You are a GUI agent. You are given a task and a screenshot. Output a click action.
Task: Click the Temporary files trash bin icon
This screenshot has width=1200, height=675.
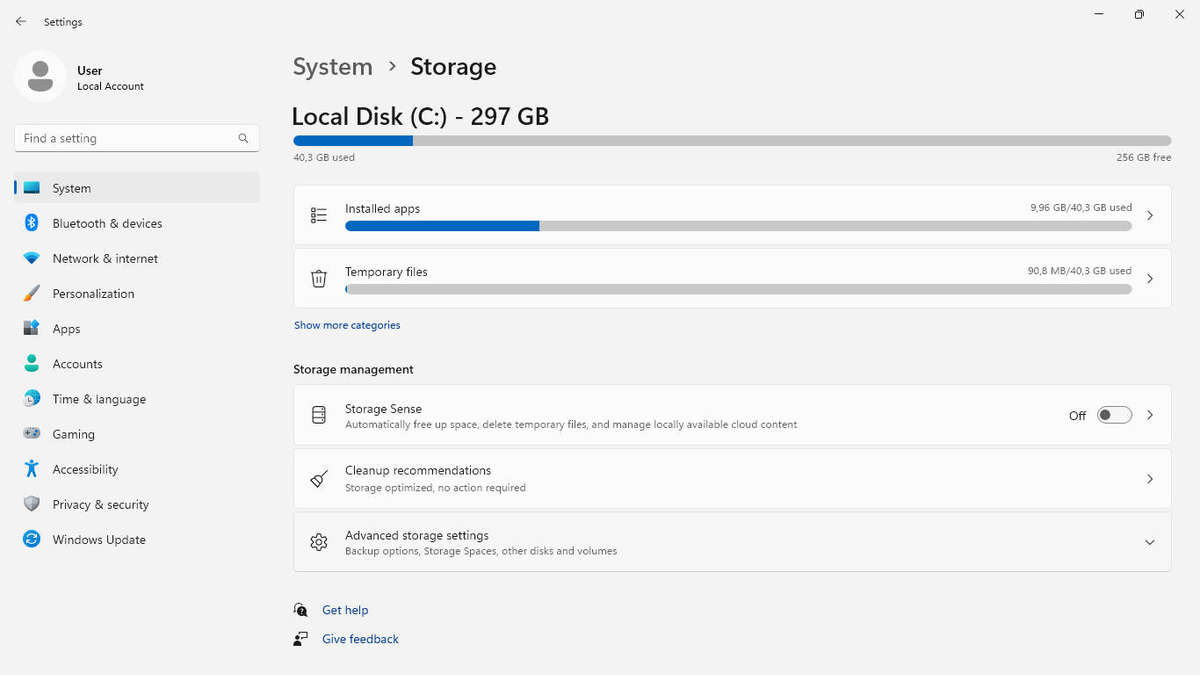tap(319, 279)
